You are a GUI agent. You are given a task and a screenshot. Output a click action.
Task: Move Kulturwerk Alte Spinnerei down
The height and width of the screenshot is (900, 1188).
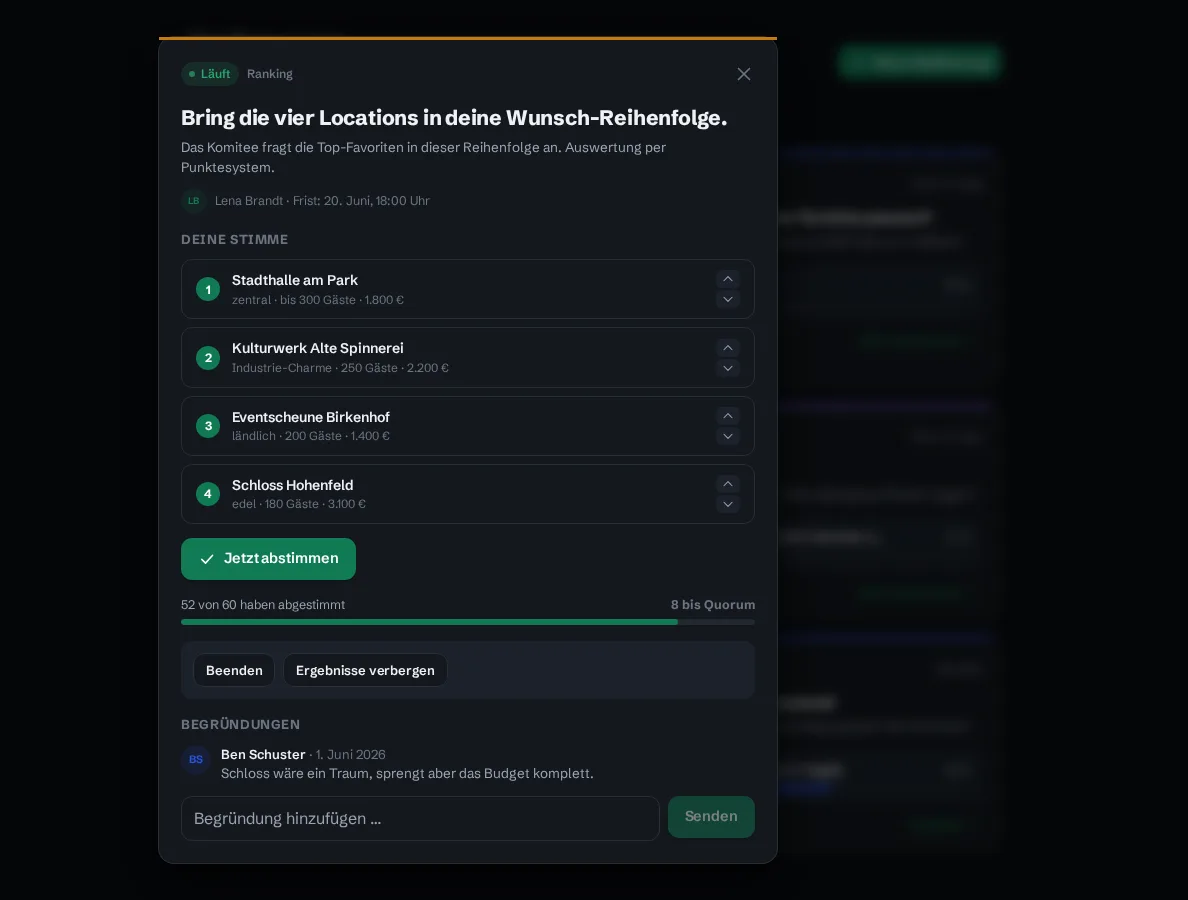[x=727, y=368]
